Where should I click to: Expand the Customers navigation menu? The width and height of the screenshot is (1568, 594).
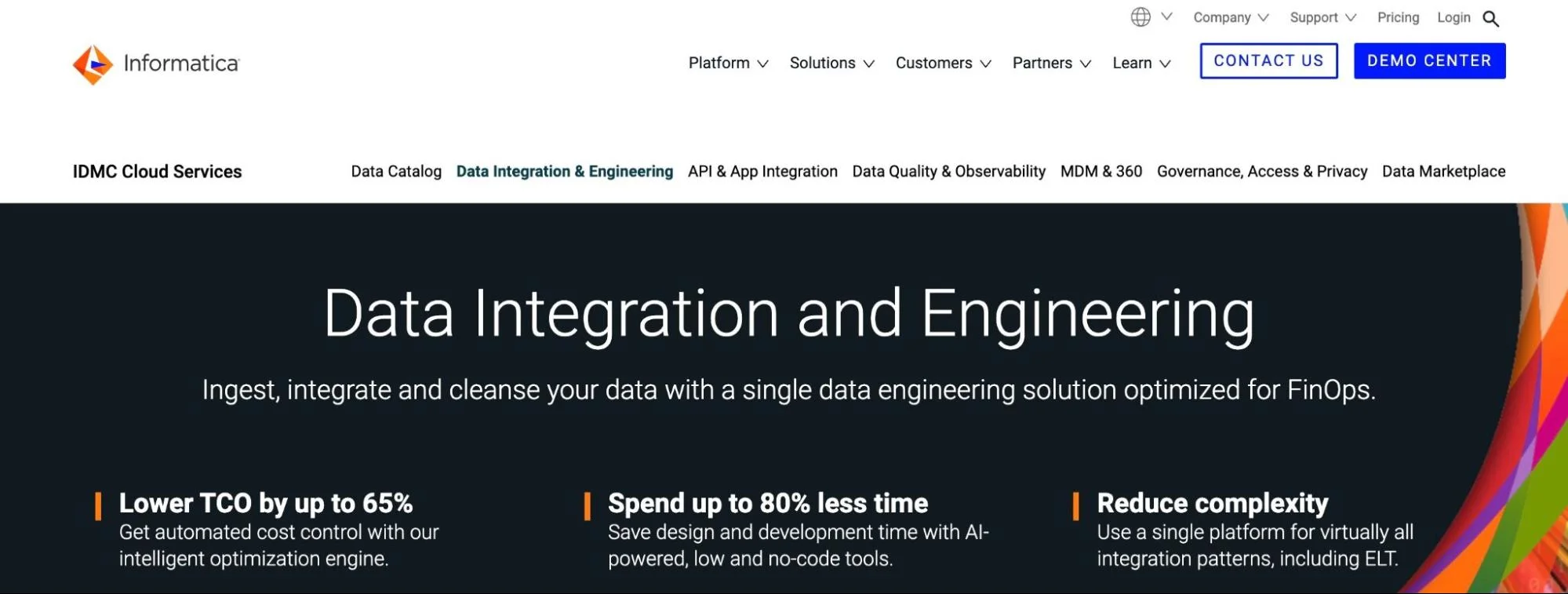[943, 63]
